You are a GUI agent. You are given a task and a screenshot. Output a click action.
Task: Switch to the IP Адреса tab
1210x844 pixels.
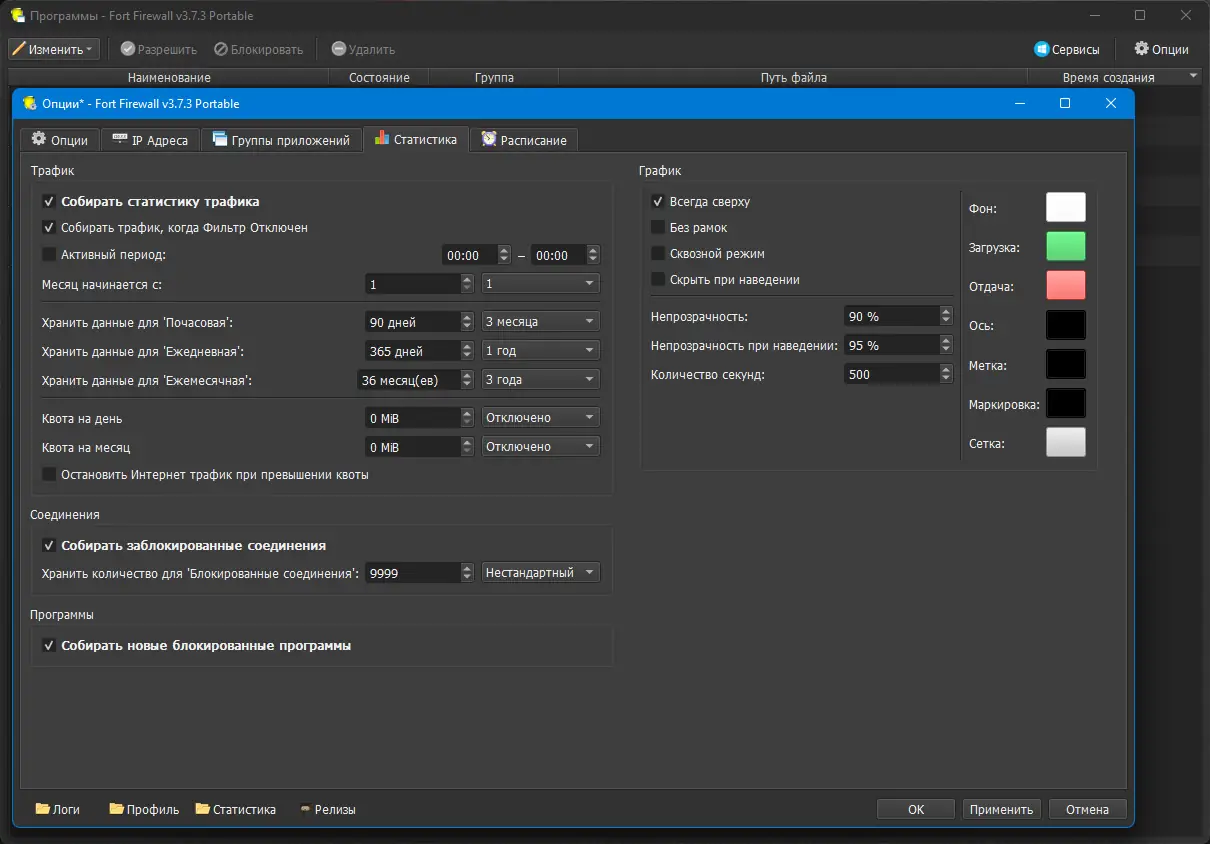(150, 140)
